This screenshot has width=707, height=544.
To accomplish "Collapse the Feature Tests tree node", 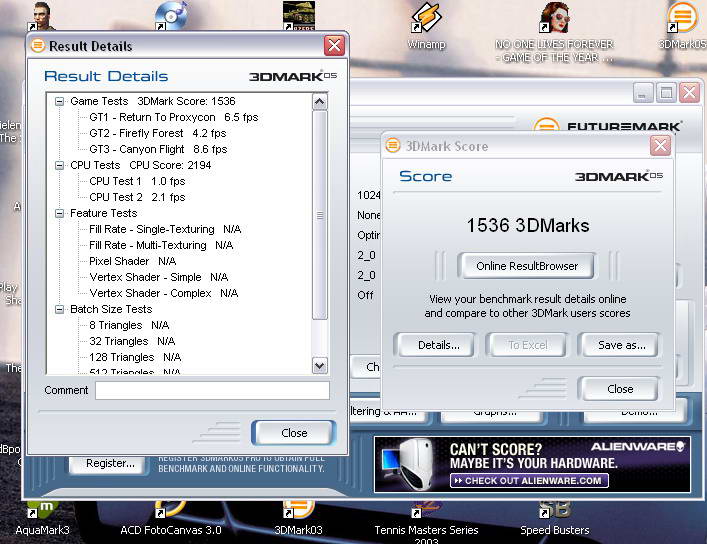I will (60, 213).
